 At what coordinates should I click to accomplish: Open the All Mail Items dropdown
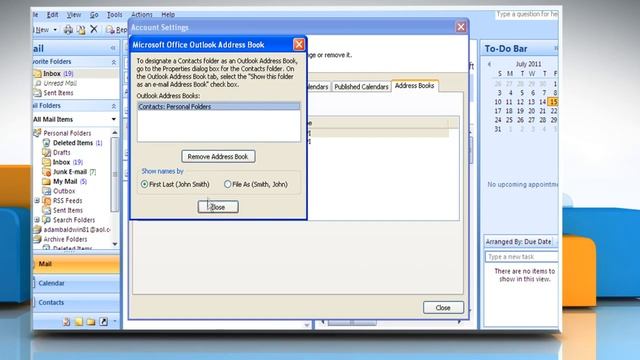114,119
